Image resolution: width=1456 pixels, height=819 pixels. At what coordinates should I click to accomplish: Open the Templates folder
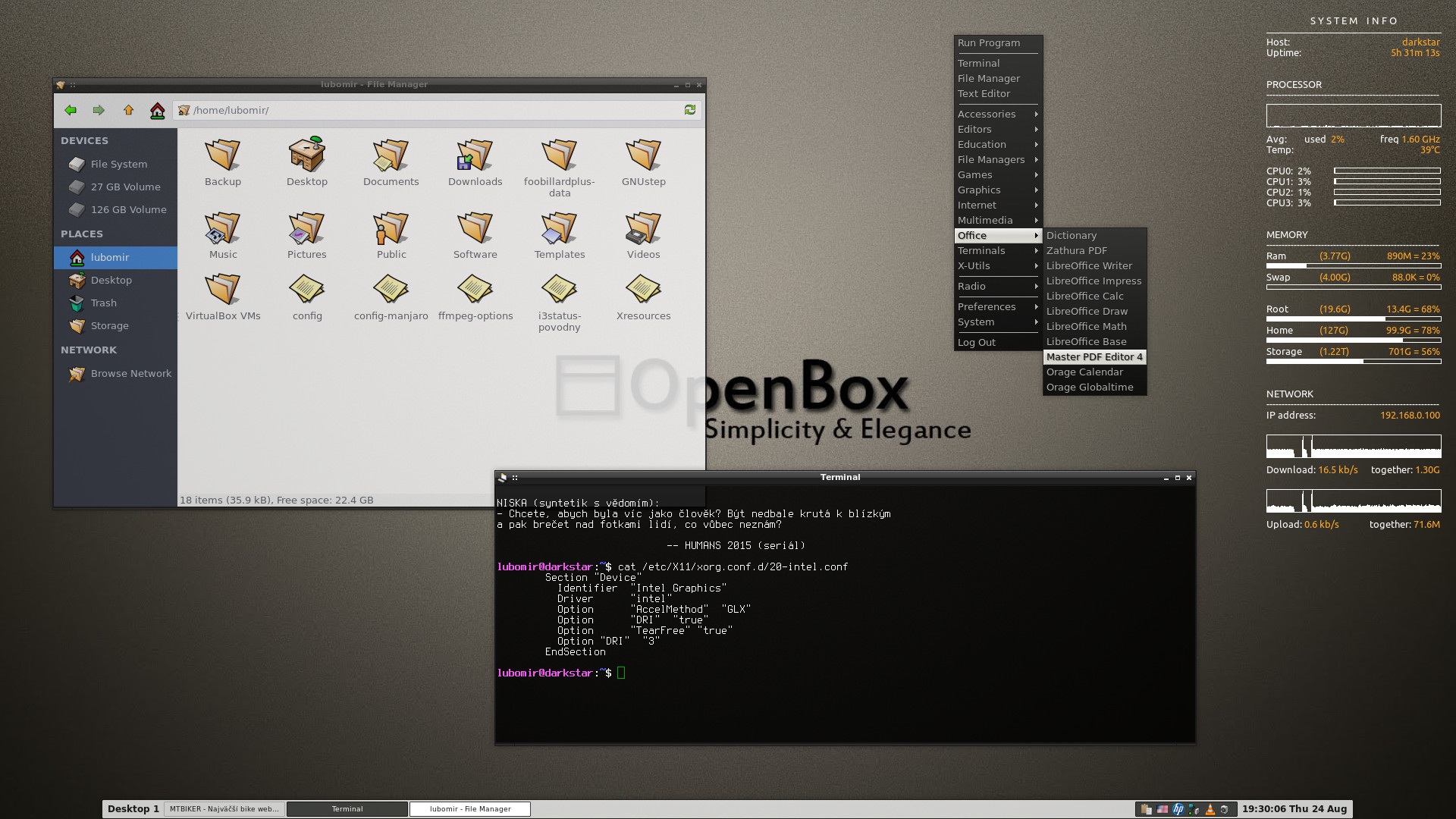point(560,235)
